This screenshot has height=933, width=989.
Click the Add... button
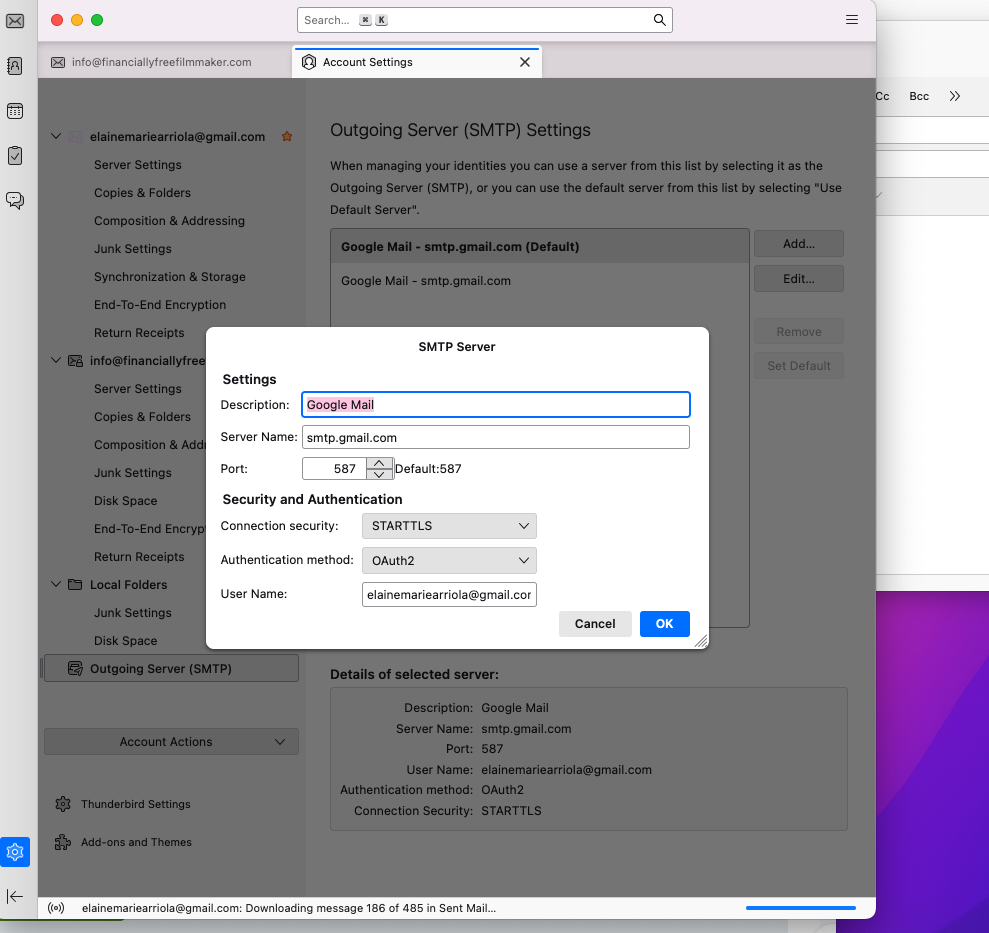coord(799,244)
